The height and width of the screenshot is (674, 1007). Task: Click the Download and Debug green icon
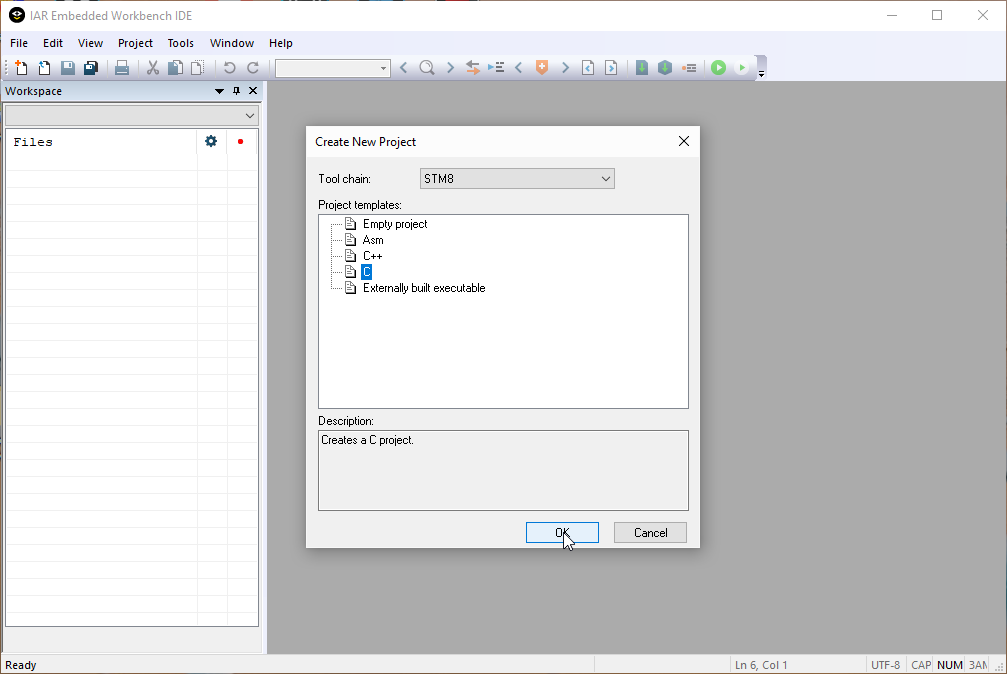click(719, 67)
